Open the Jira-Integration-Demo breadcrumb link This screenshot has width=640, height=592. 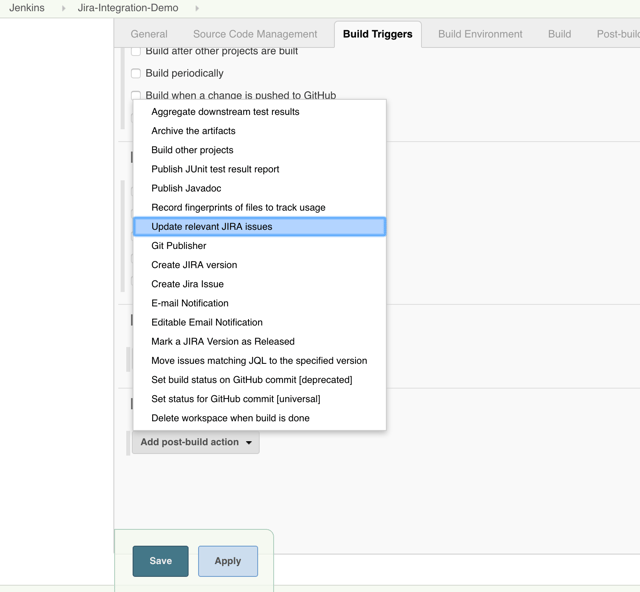pyautogui.click(x=128, y=8)
